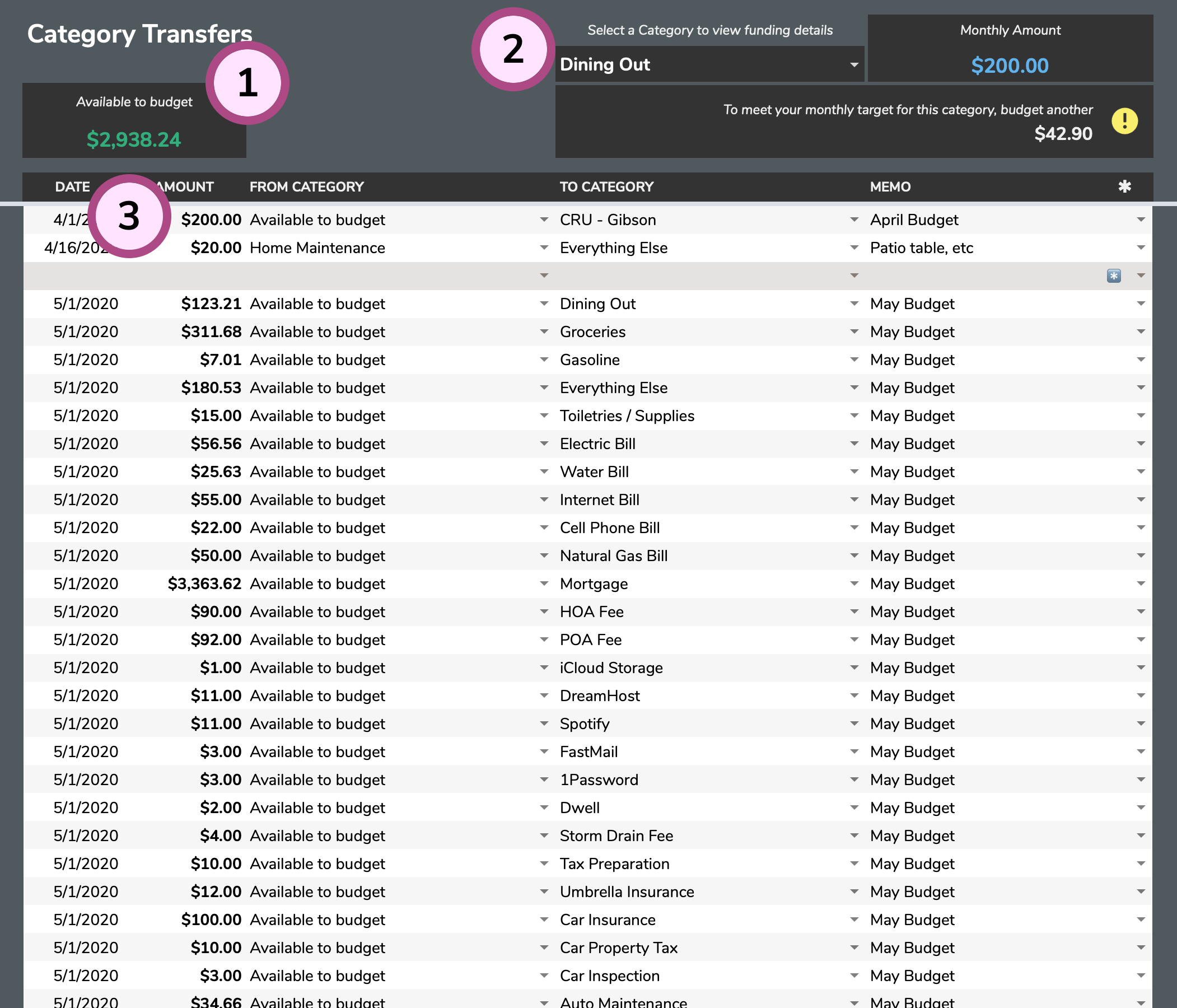Open the TO CATEGORY dropdown for Dining Out row
The image size is (1177, 1008).
(855, 303)
